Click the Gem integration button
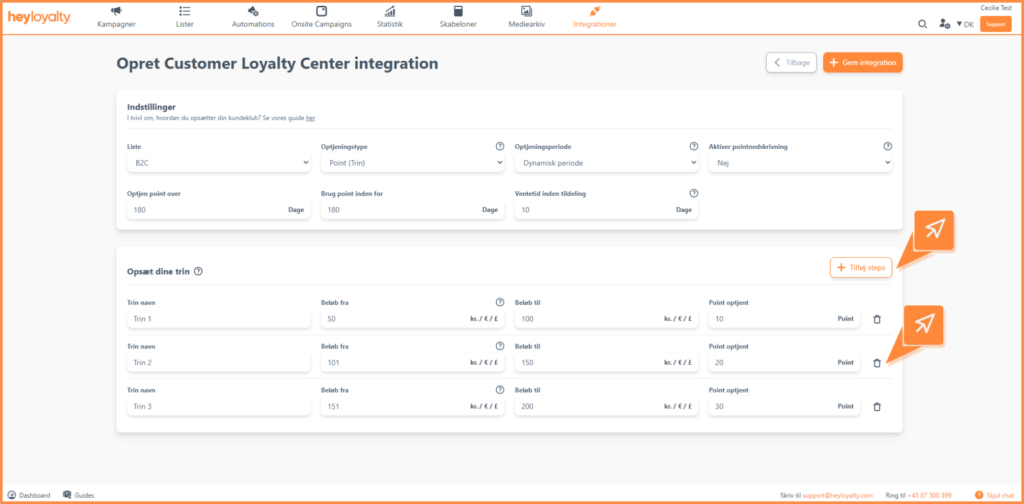 [863, 63]
